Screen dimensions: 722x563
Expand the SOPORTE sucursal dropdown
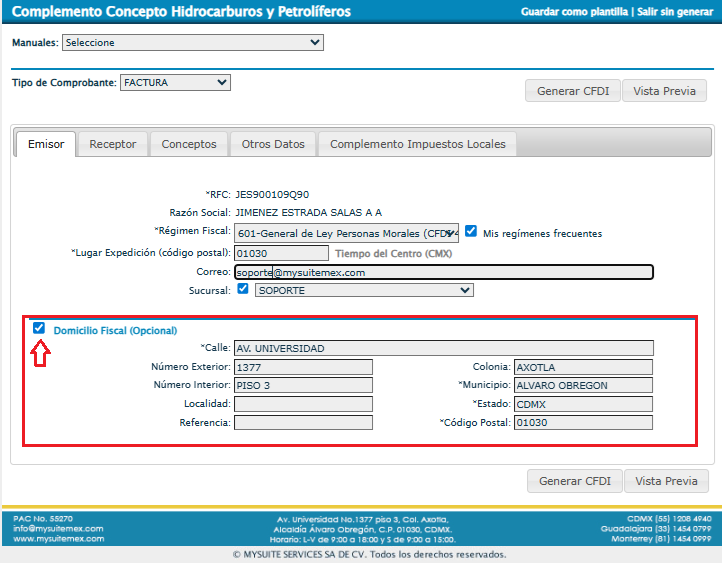(364, 290)
